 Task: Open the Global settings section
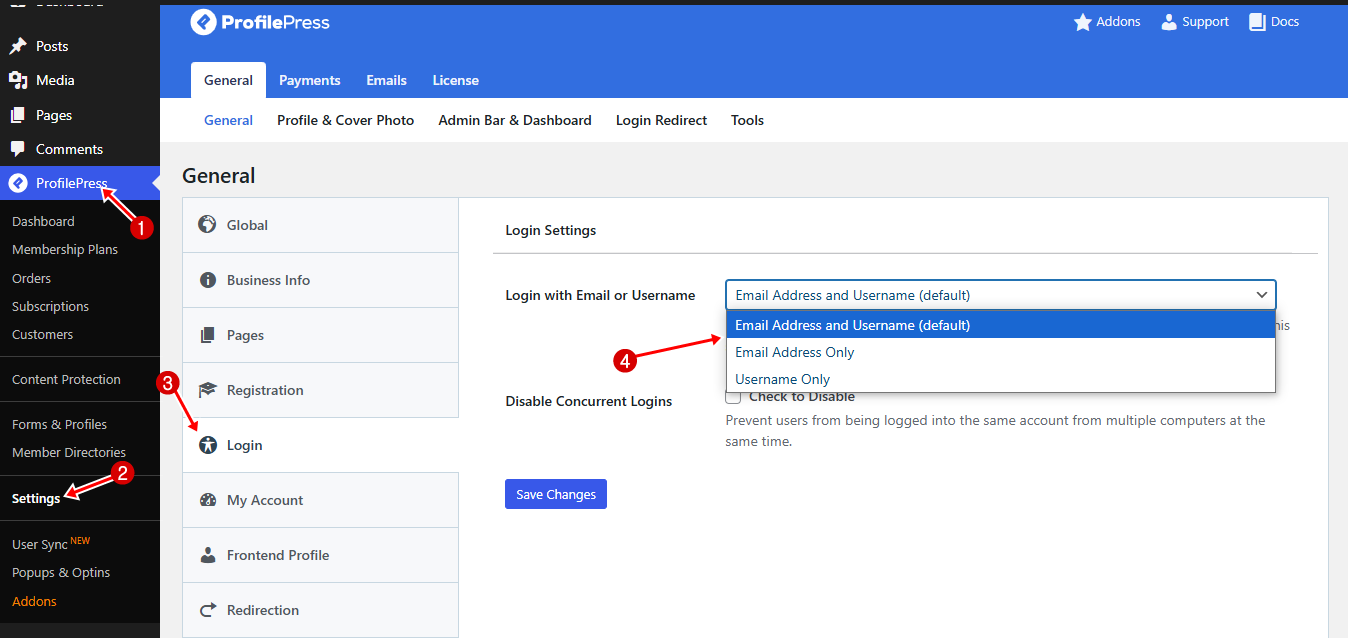click(320, 225)
